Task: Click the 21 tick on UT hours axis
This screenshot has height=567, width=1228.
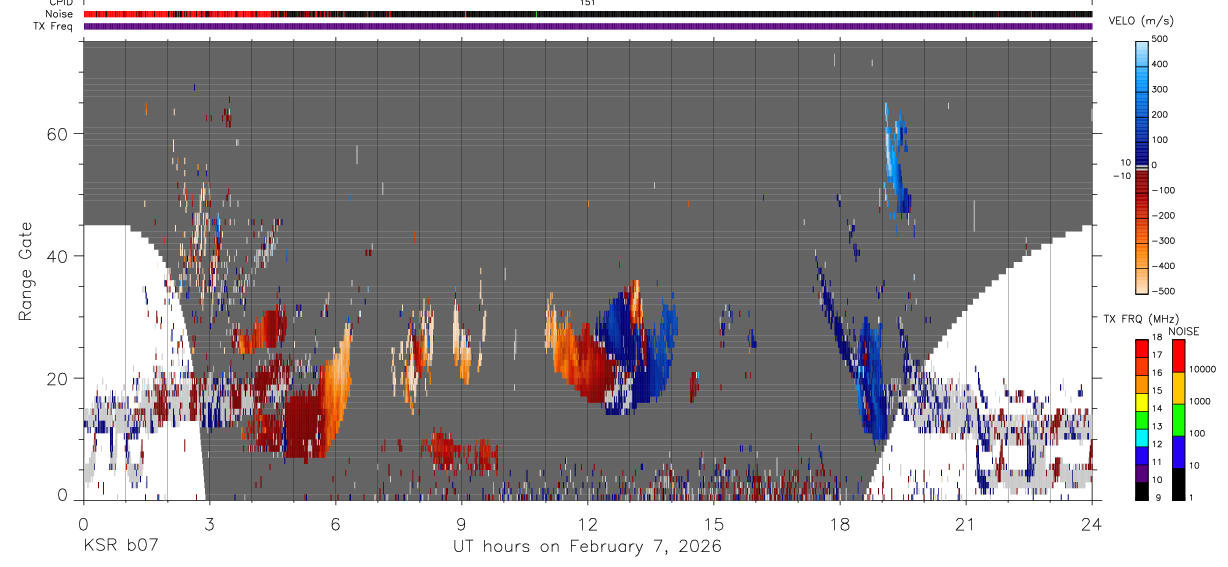Action: pos(965,523)
